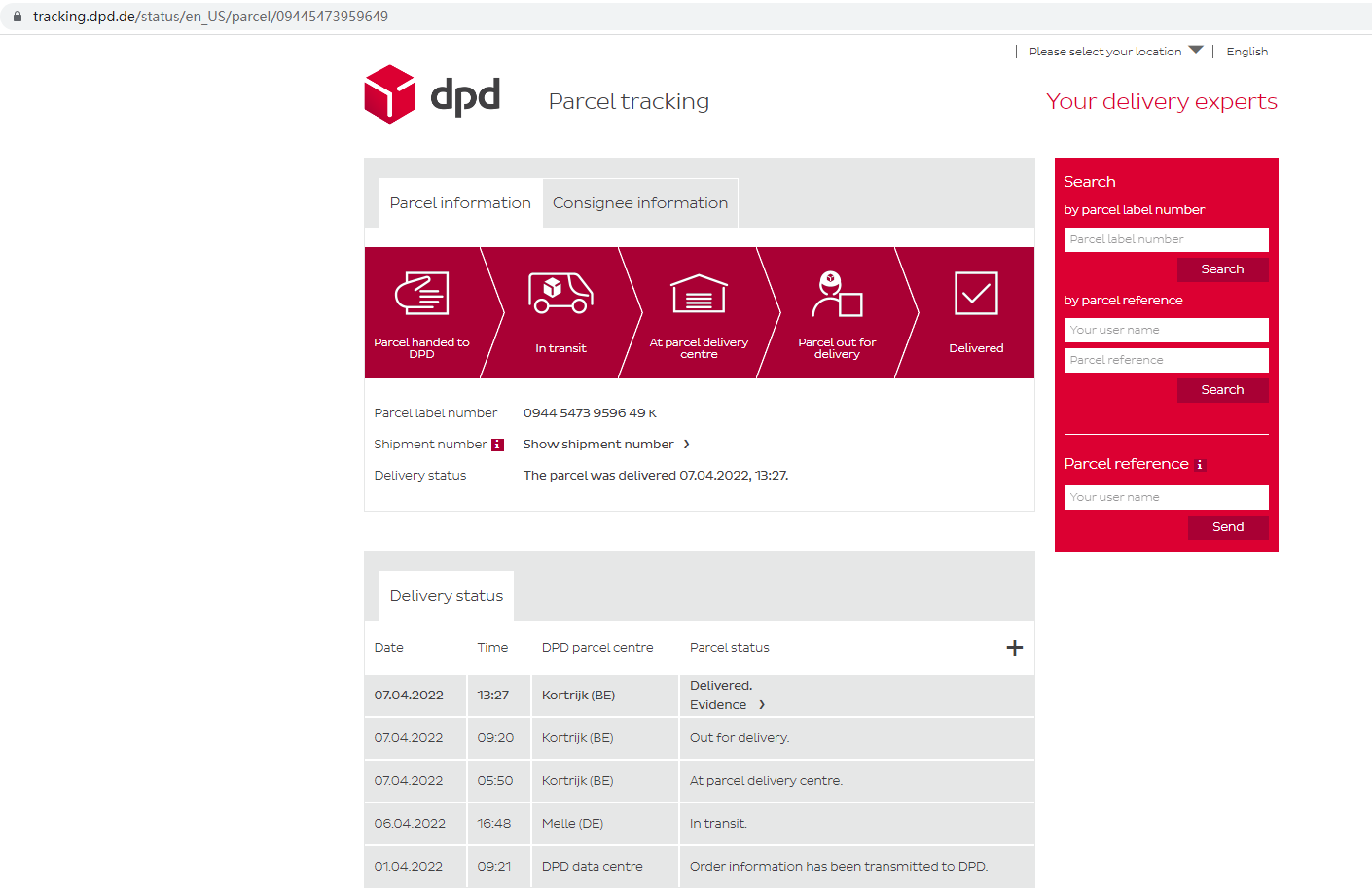The width and height of the screenshot is (1372, 892).
Task: Focus the Parcel label number field
Action: (1166, 239)
